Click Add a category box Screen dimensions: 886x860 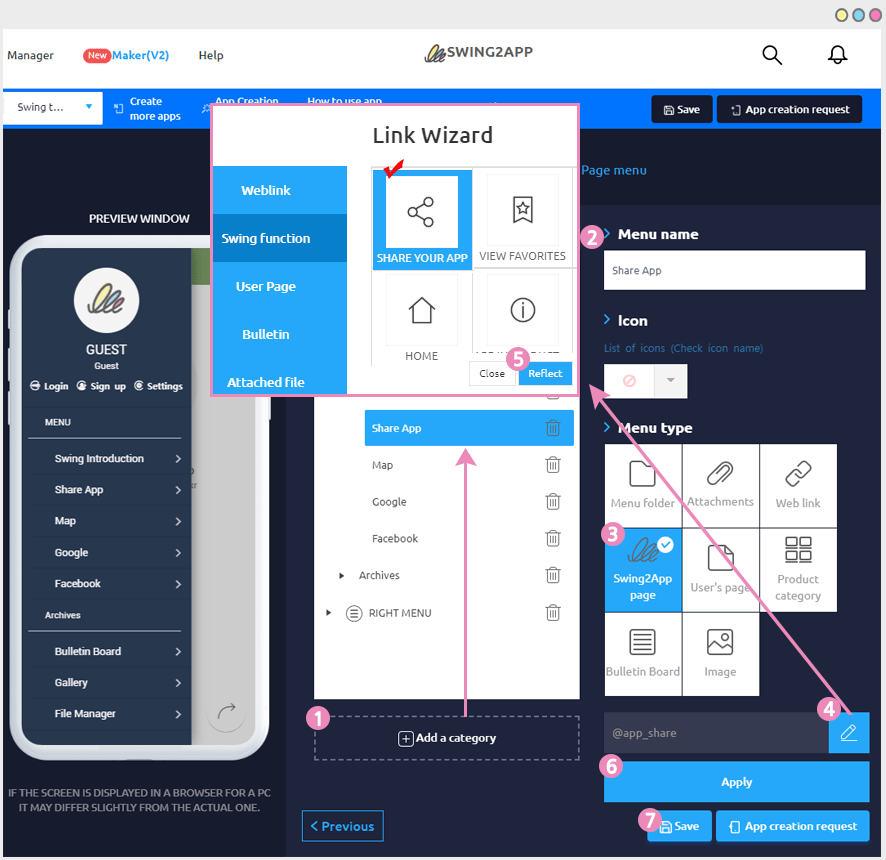pyautogui.click(x=446, y=738)
